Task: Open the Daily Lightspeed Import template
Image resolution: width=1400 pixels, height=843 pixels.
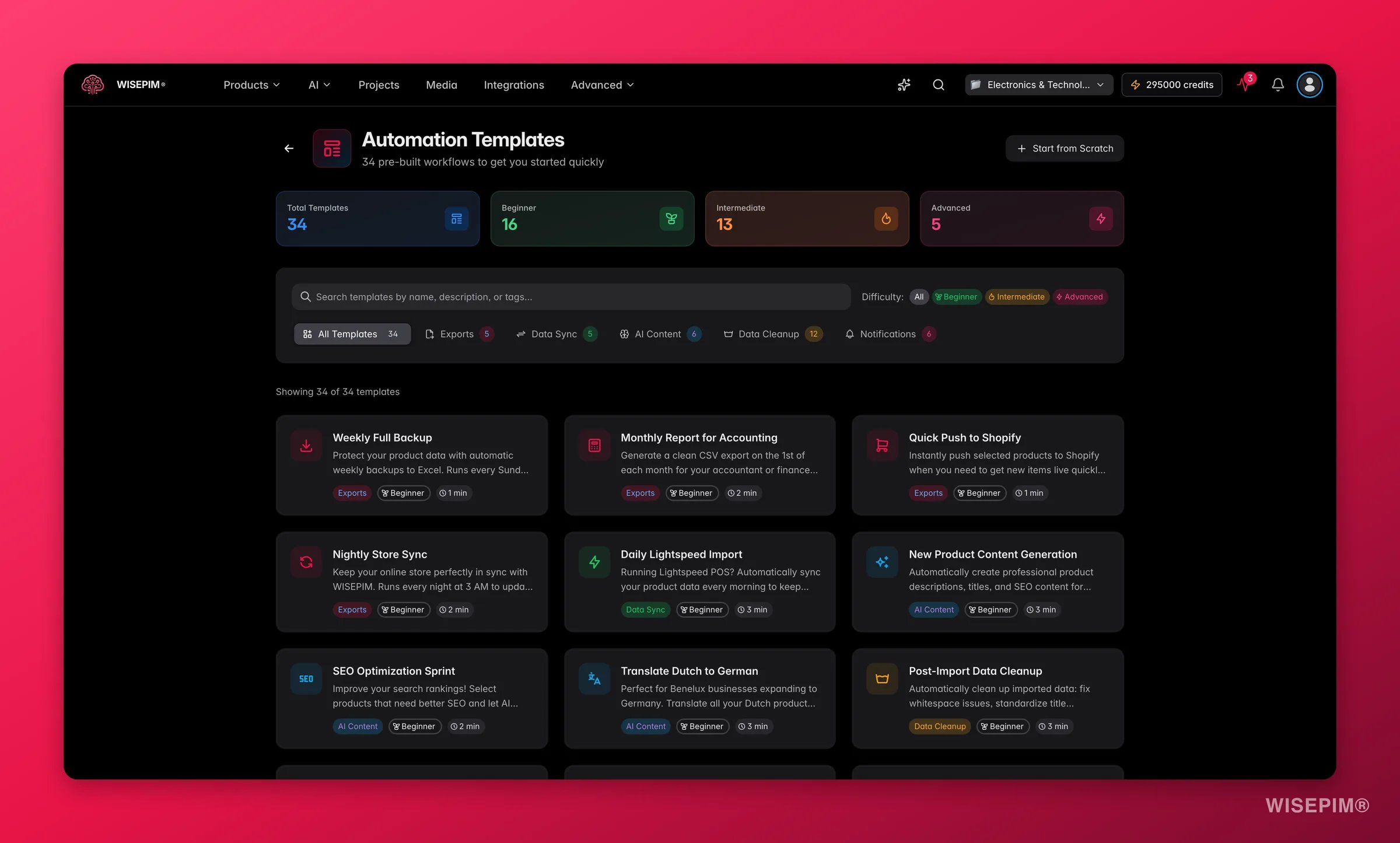Action: point(699,582)
